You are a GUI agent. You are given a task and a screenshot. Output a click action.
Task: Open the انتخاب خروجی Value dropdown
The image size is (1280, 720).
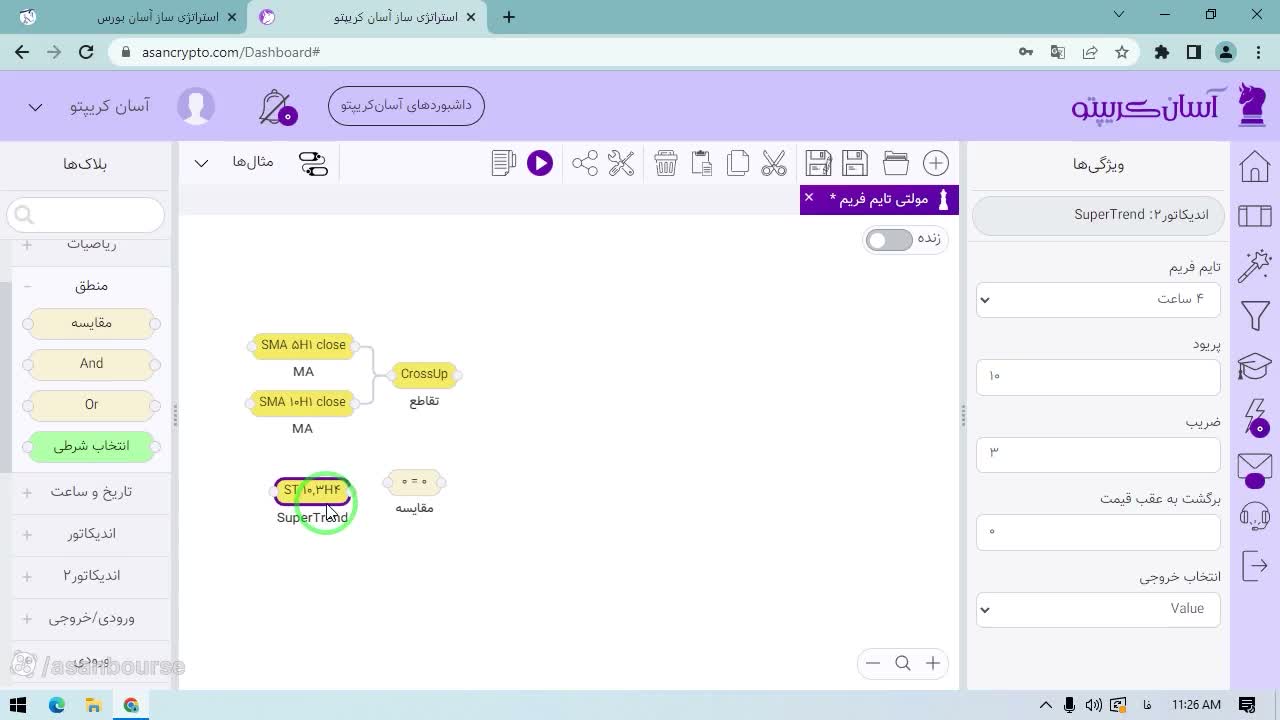[1098, 609]
